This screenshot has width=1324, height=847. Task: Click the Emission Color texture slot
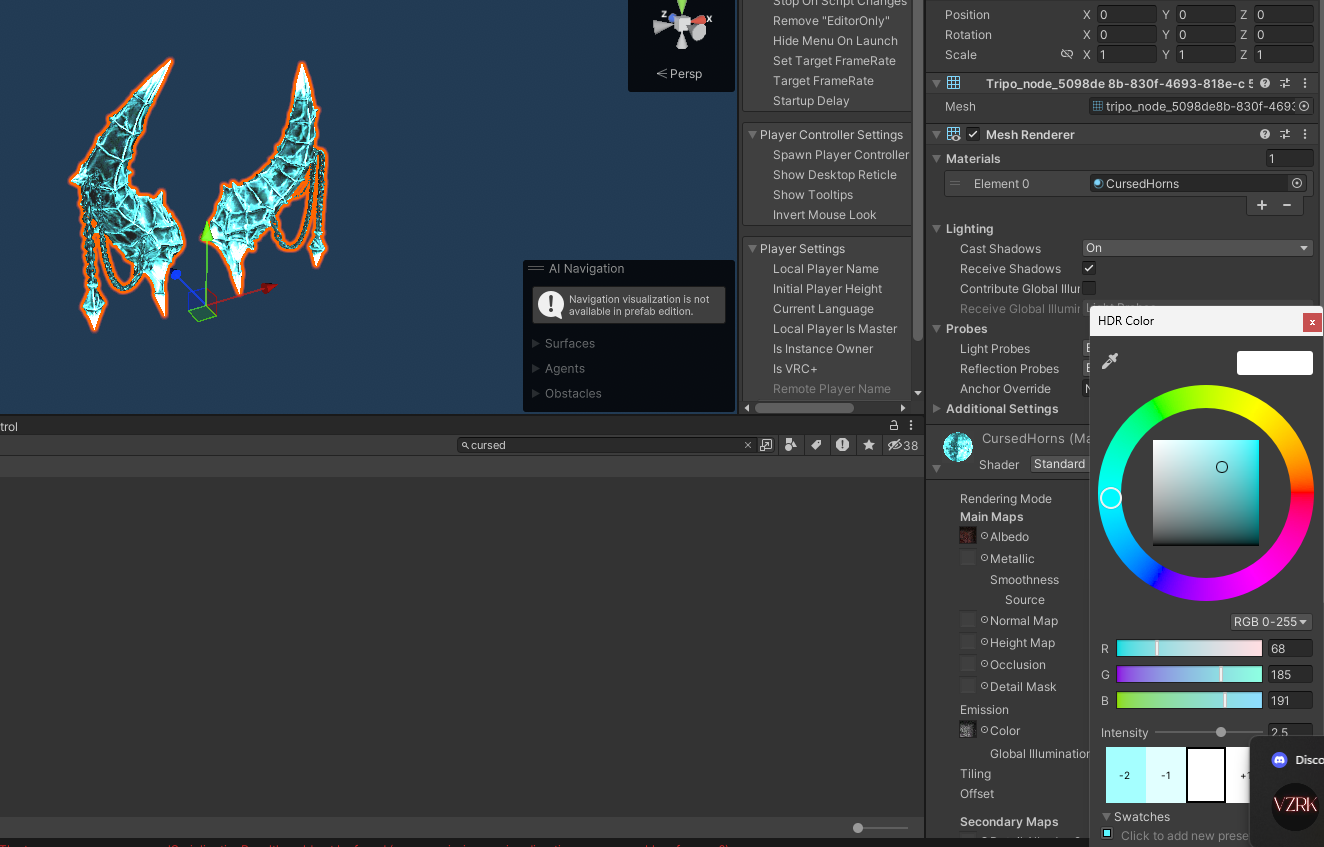(x=968, y=730)
